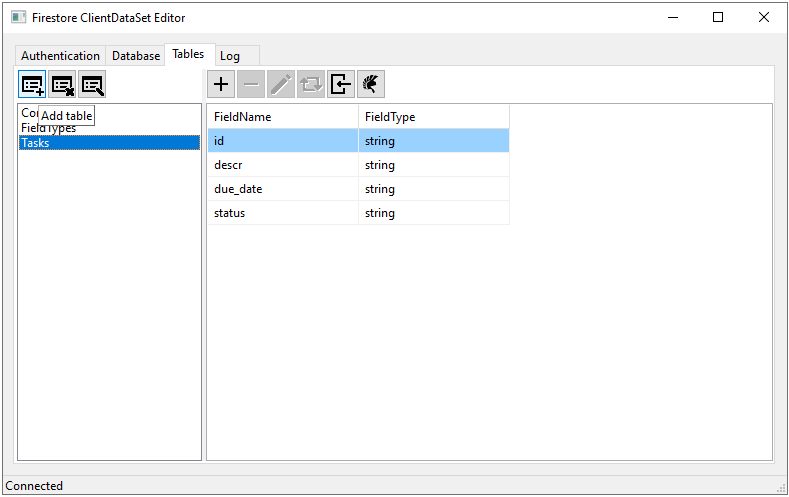Viewport: 789px width, 497px height.
Task: Click the string type cell in id row
Action: click(x=434, y=141)
